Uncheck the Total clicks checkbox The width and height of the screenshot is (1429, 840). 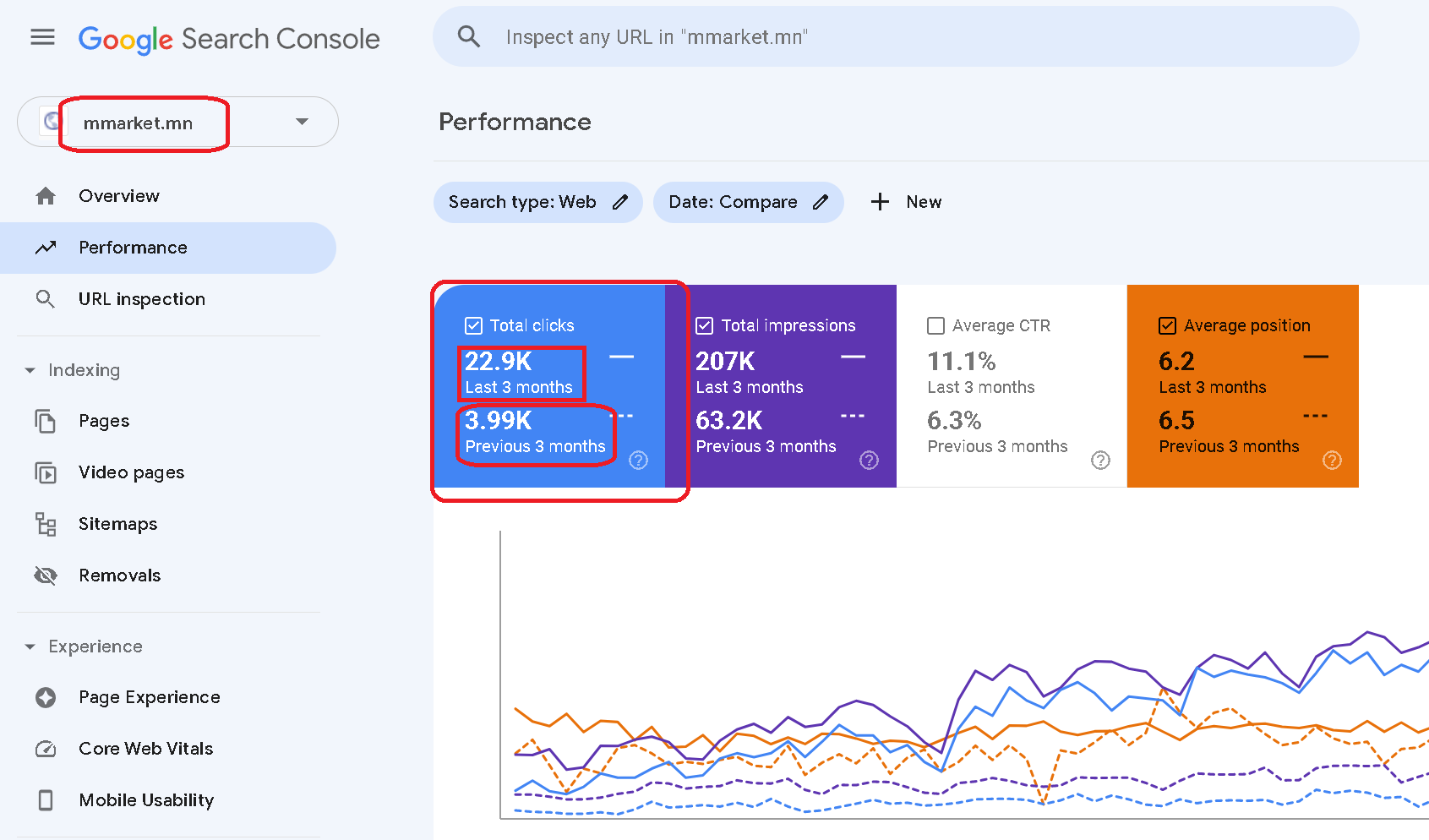(473, 325)
